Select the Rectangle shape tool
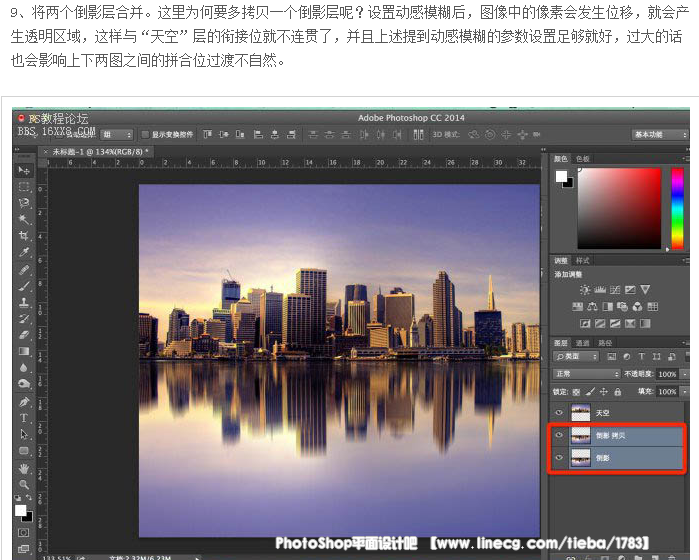Screen dimensions: 699x560 [x=24, y=451]
